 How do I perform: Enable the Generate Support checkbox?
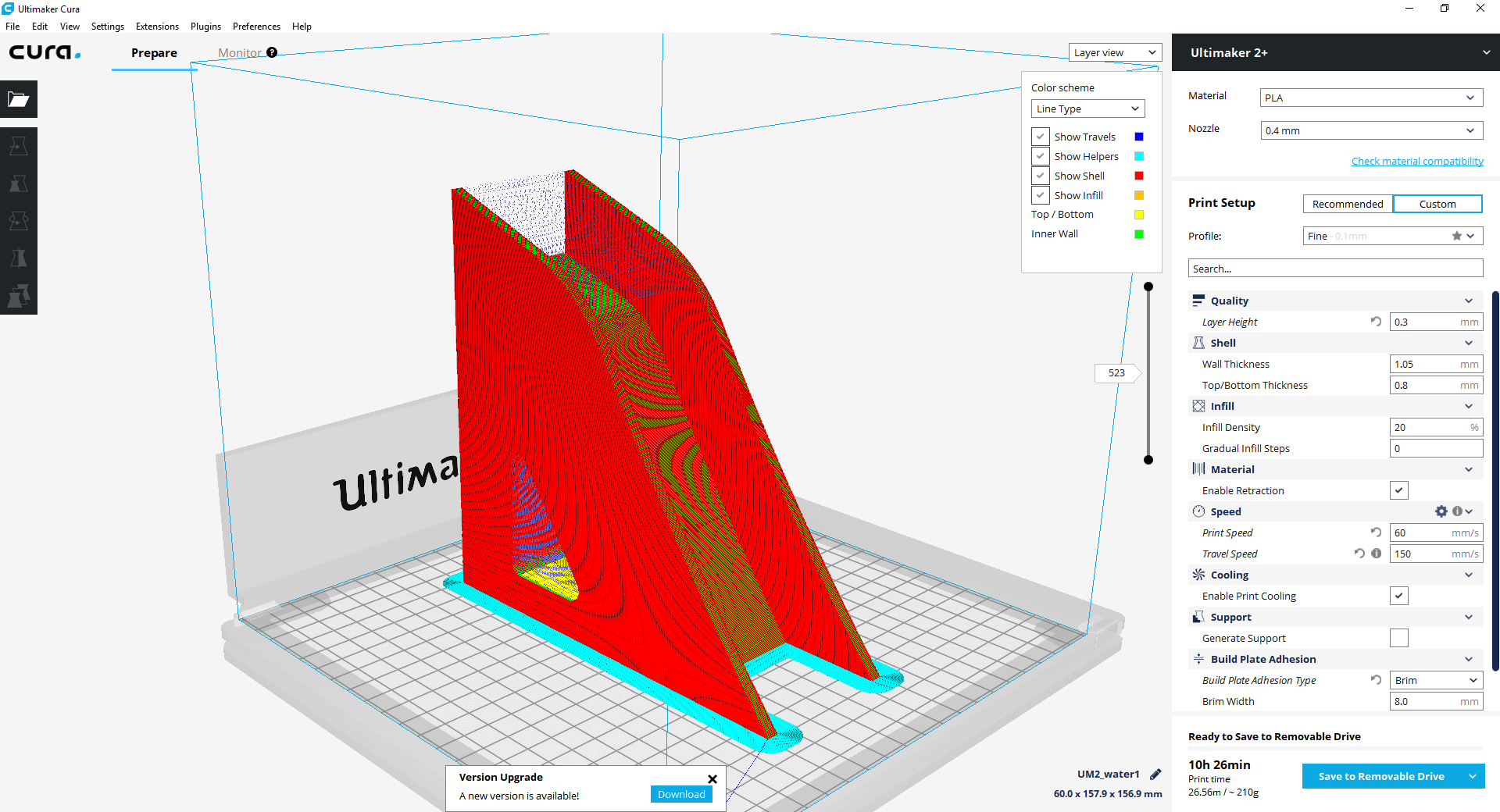click(x=1399, y=638)
